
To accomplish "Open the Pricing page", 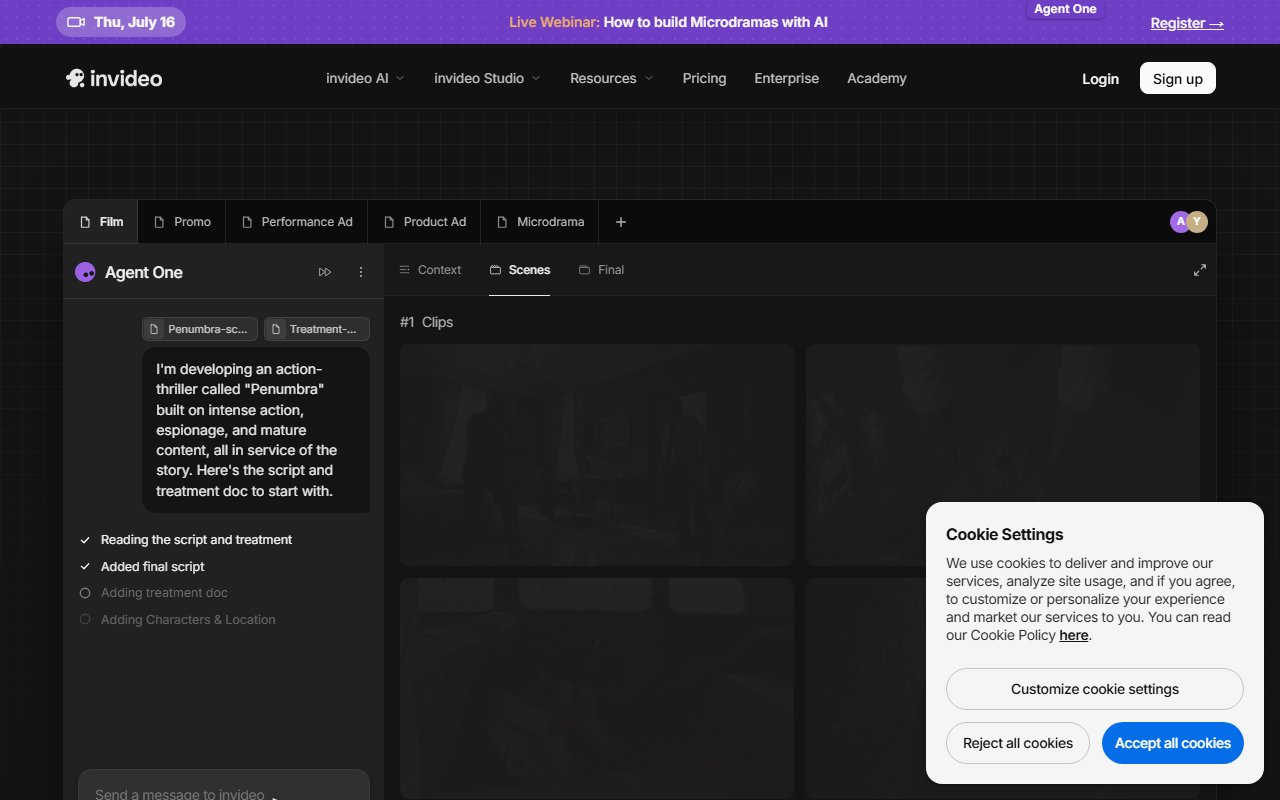I will [x=704, y=78].
